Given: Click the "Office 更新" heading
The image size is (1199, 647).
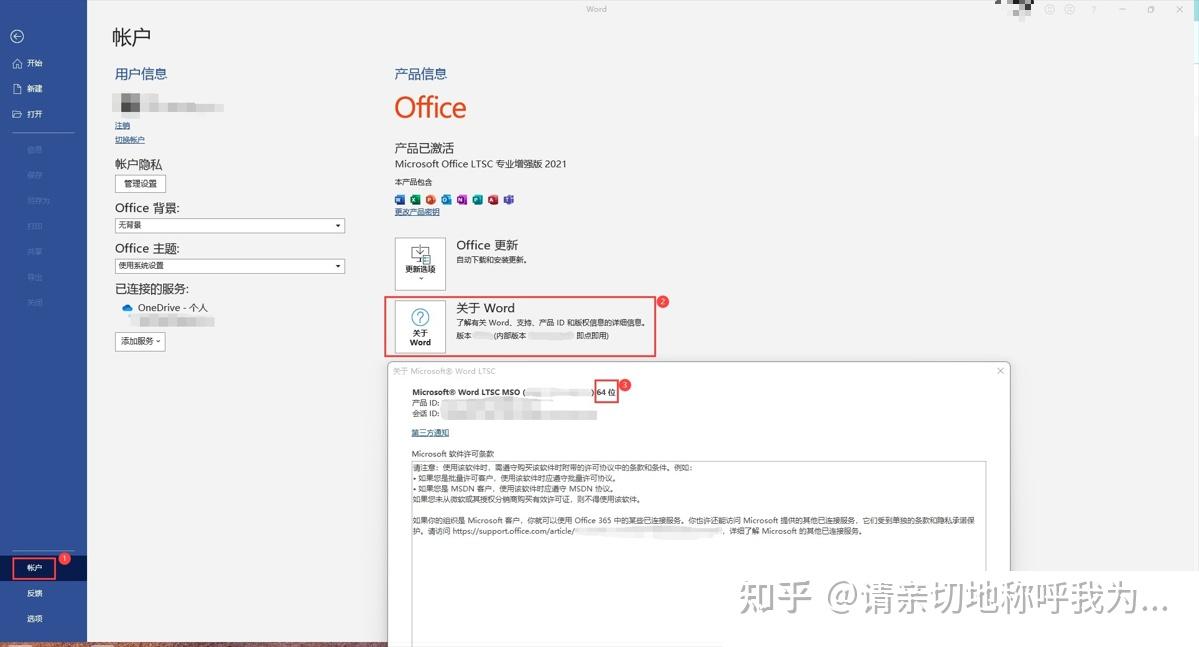Looking at the screenshot, I should [x=487, y=245].
